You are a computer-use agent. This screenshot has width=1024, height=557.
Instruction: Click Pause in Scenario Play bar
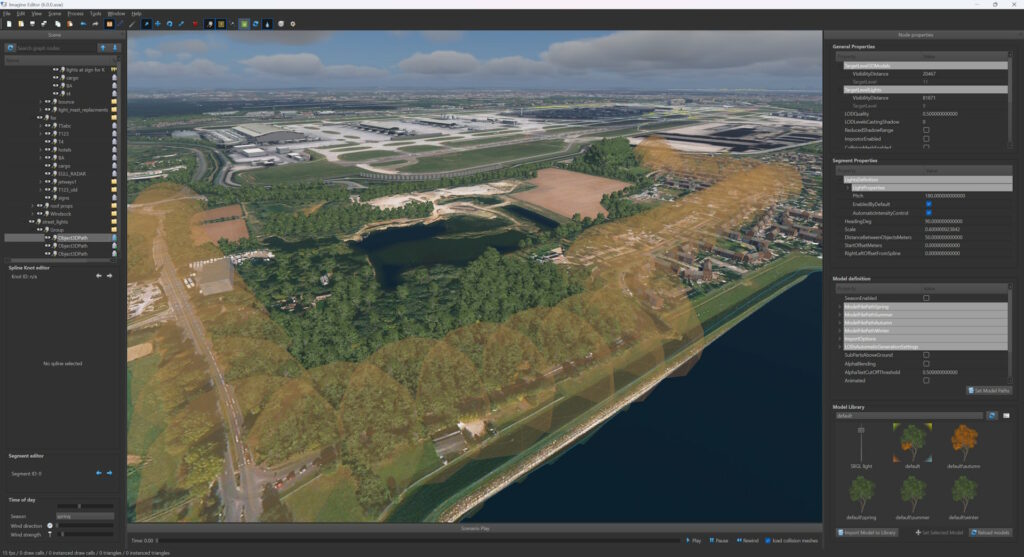click(x=719, y=541)
